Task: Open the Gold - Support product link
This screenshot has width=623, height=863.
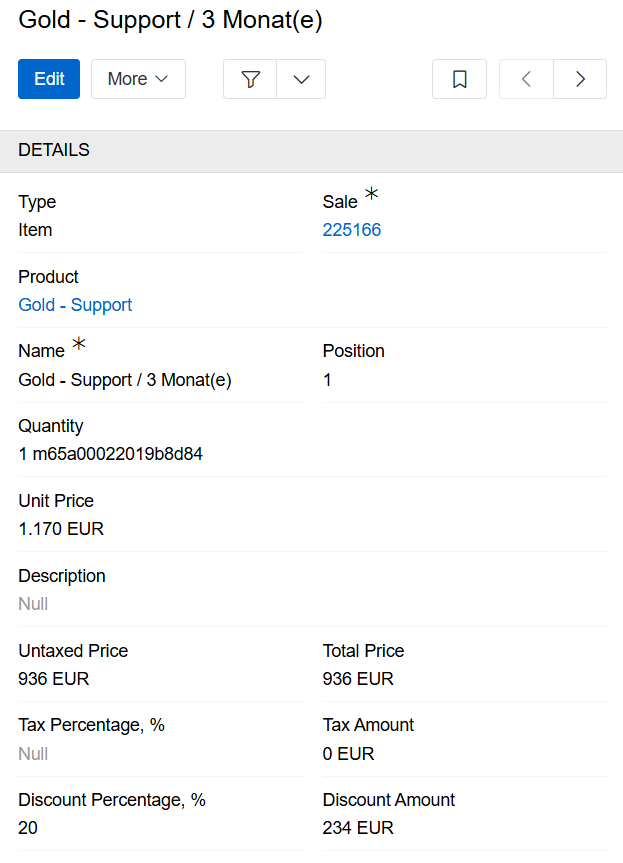Action: (x=75, y=305)
